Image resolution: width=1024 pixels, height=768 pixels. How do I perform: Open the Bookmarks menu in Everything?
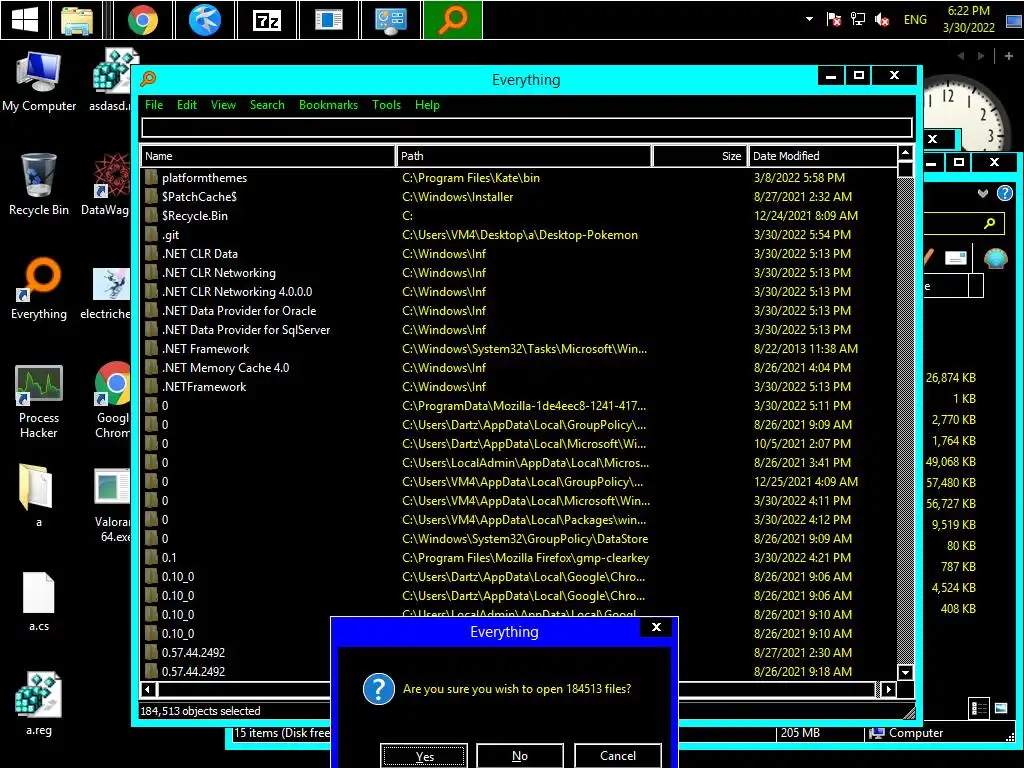[x=328, y=105]
